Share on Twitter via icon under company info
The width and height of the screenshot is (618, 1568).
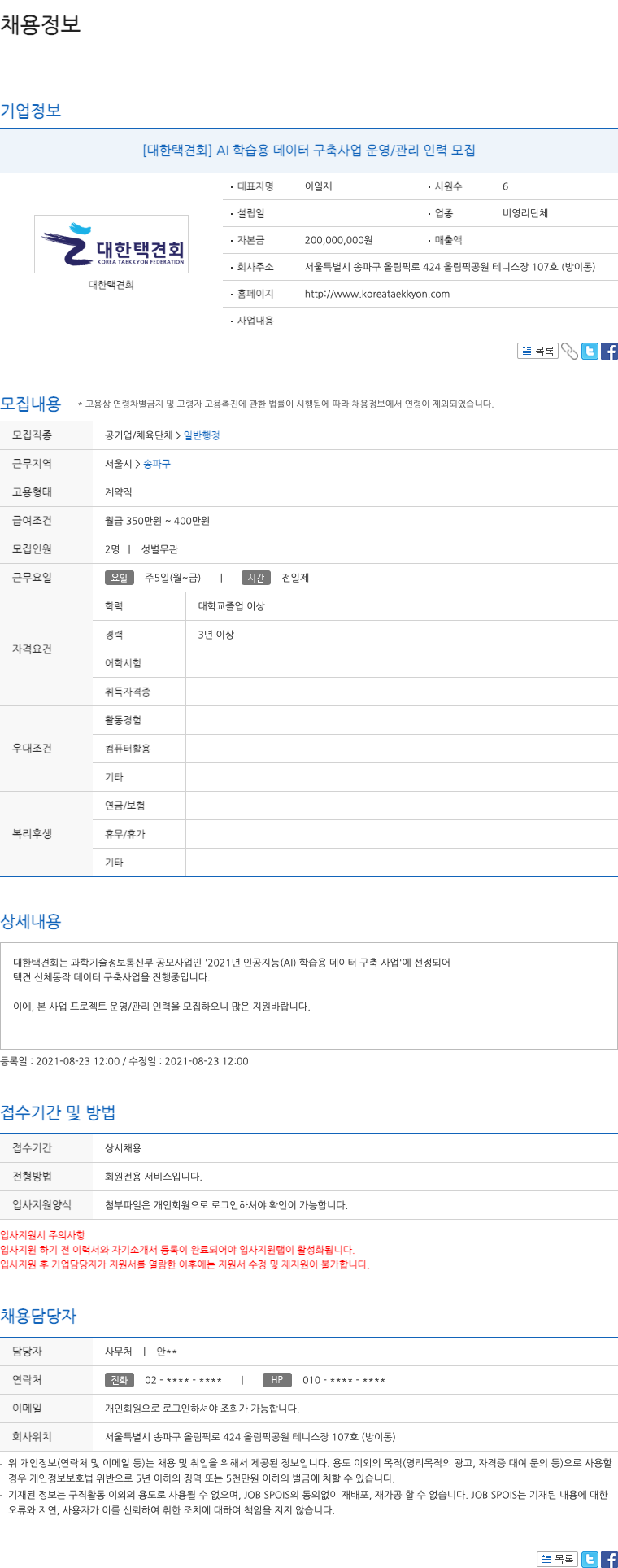click(x=590, y=351)
